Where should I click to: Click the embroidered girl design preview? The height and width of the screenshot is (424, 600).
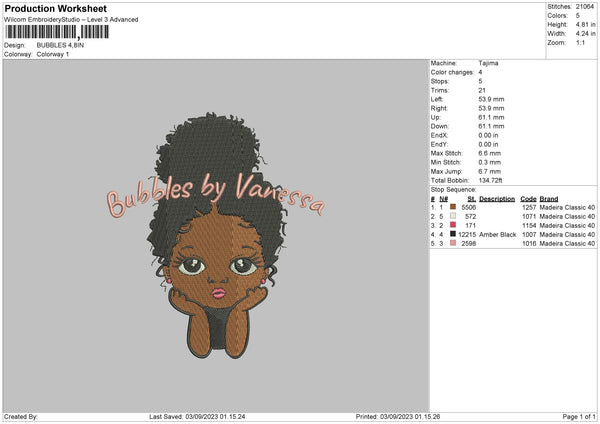[215, 235]
